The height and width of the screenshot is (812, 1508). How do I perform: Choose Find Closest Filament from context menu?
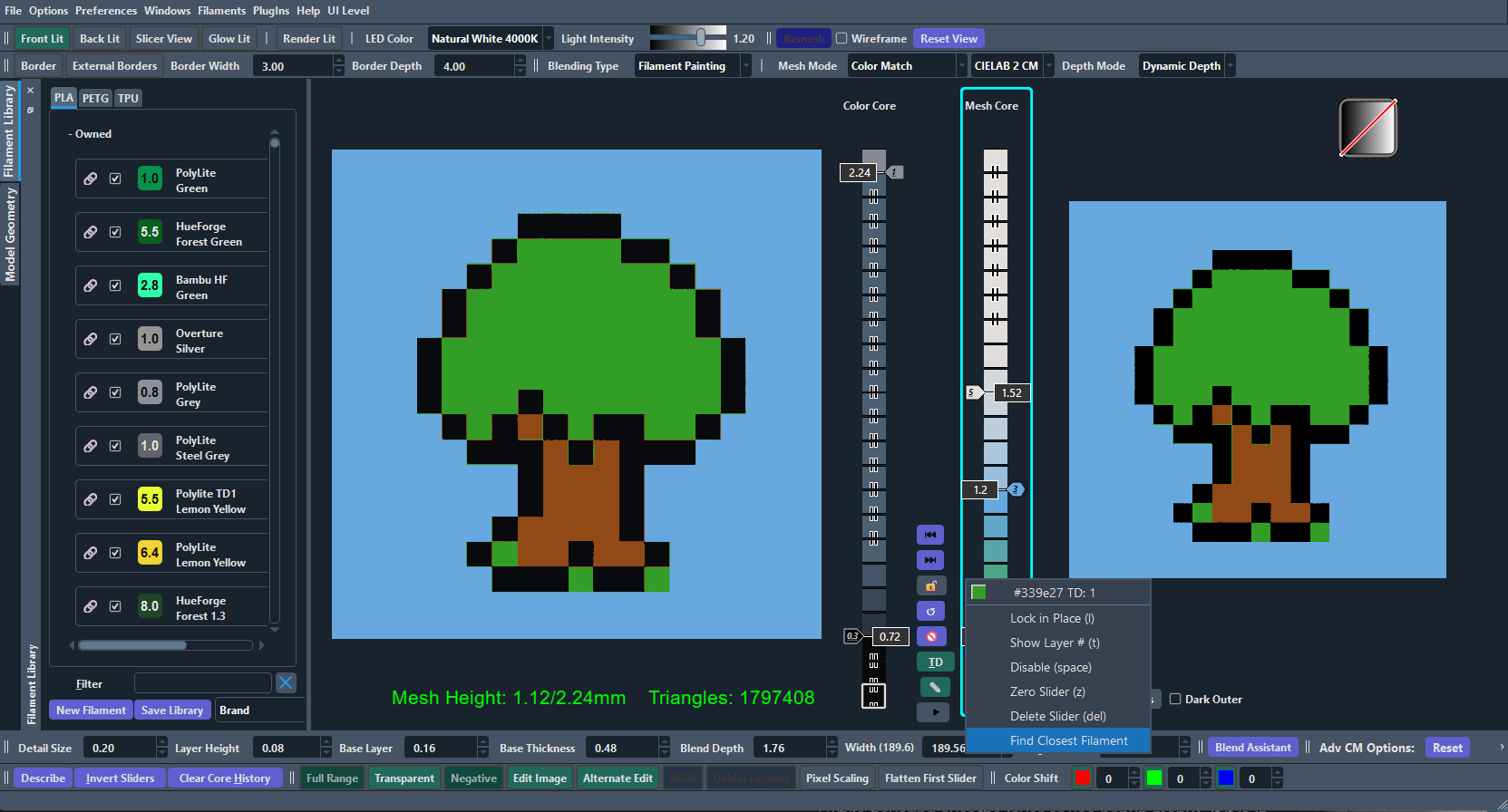[1068, 740]
